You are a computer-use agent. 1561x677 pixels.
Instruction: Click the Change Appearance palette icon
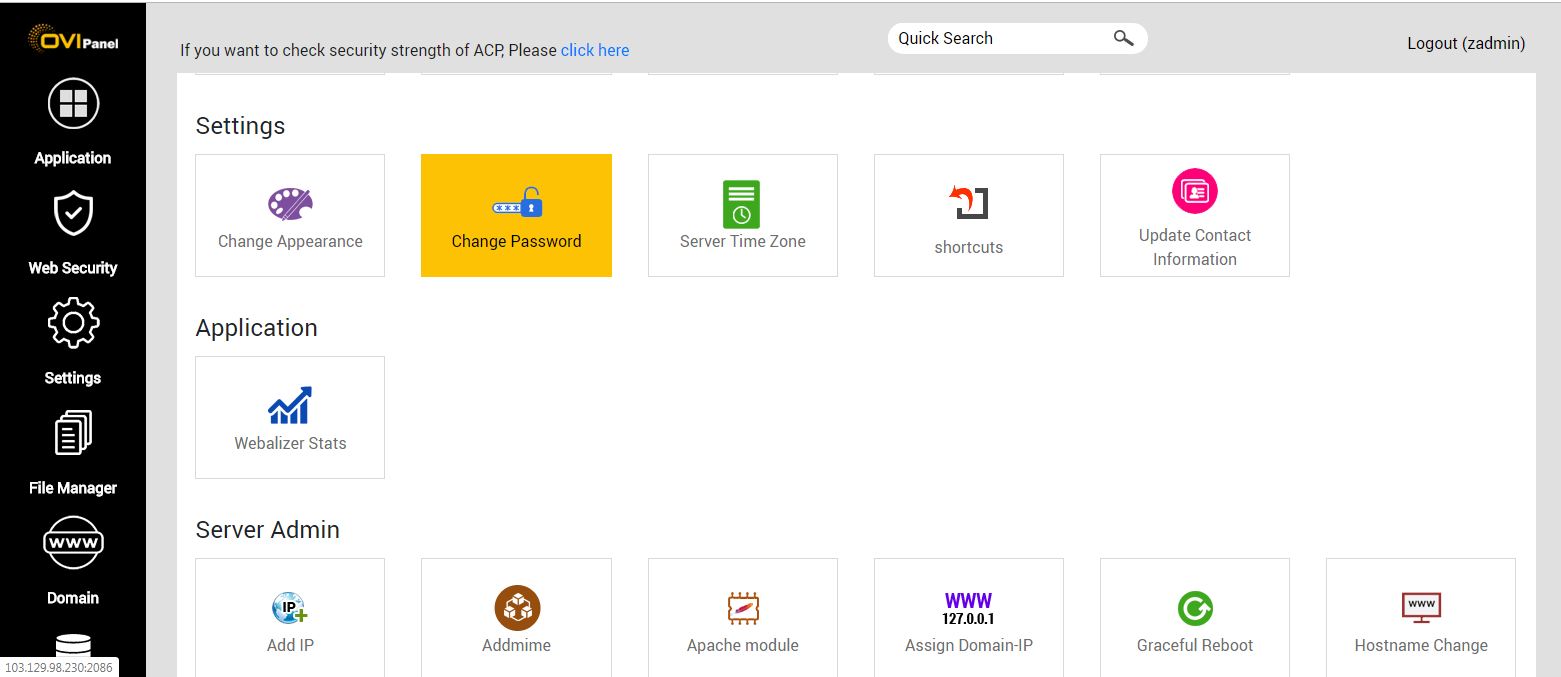[x=290, y=204]
